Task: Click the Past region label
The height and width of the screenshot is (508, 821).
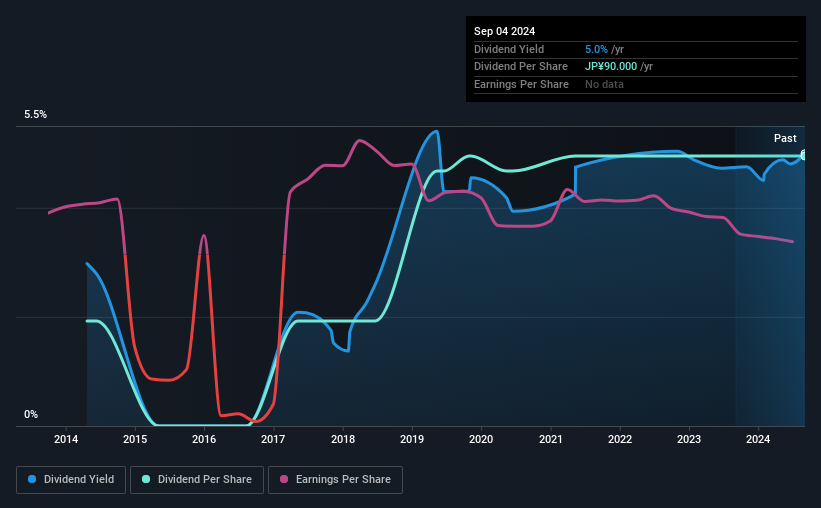Action: pos(785,138)
